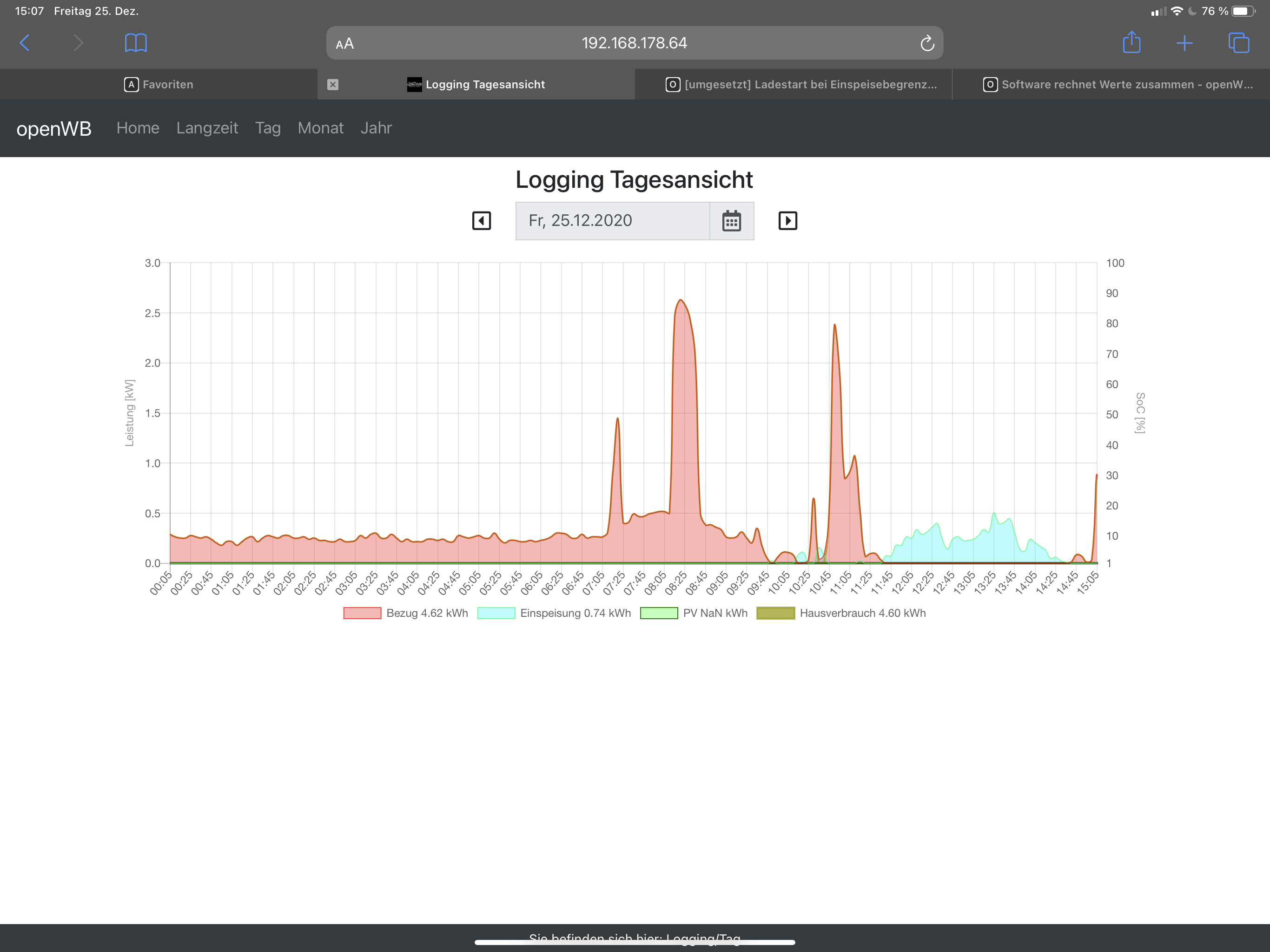This screenshot has height=952, width=1270.
Task: Go to next day arrow
Action: [787, 220]
